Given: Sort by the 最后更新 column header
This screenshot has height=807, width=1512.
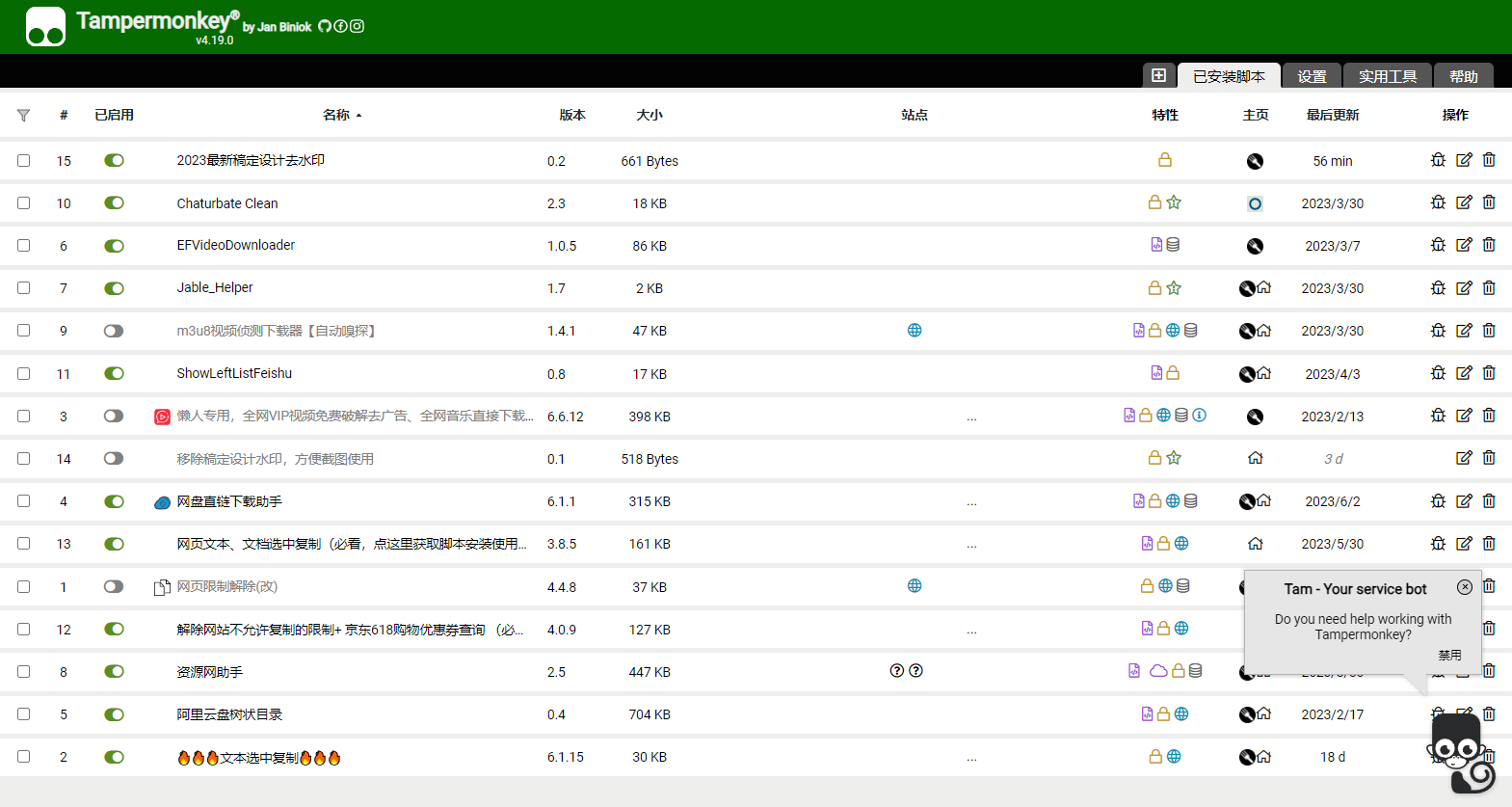Looking at the screenshot, I should (1333, 115).
